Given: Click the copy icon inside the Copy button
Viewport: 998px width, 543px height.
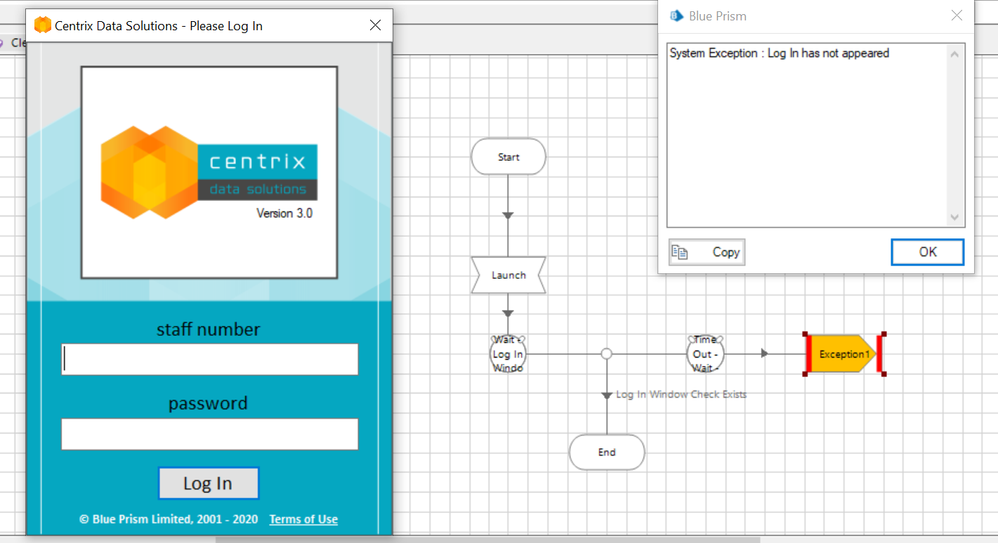Looking at the screenshot, I should coord(680,253).
